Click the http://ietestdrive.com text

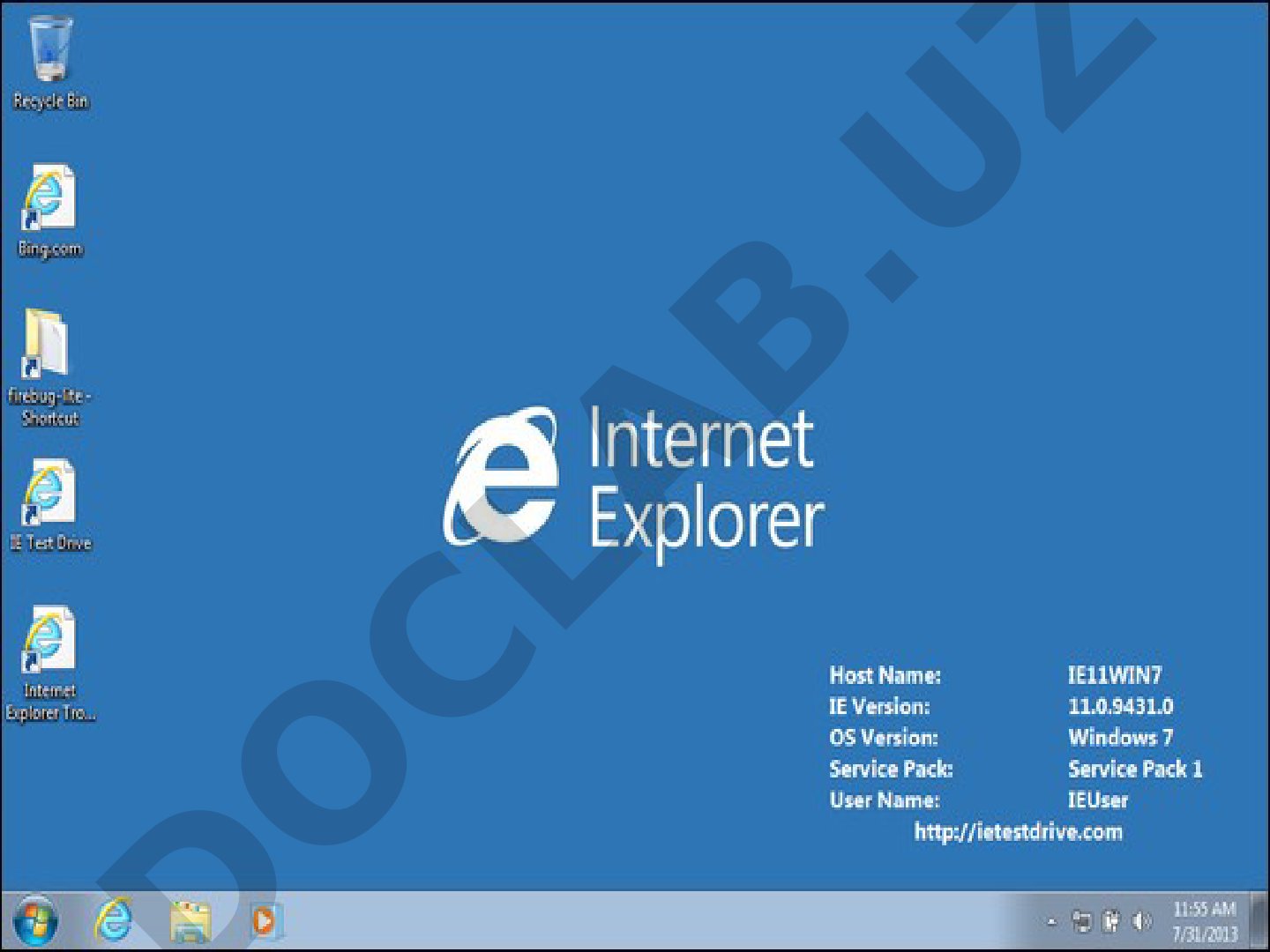tap(1019, 831)
